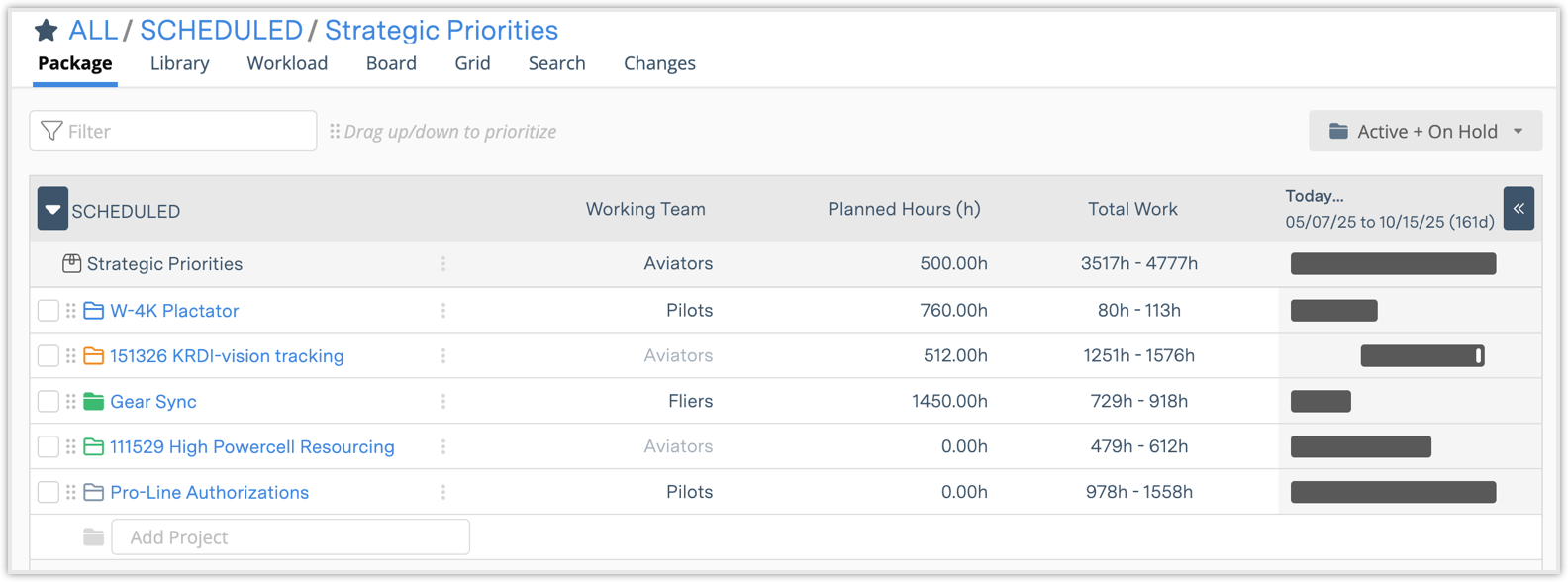
Task: Switch to the Workload tab
Action: pos(287,63)
